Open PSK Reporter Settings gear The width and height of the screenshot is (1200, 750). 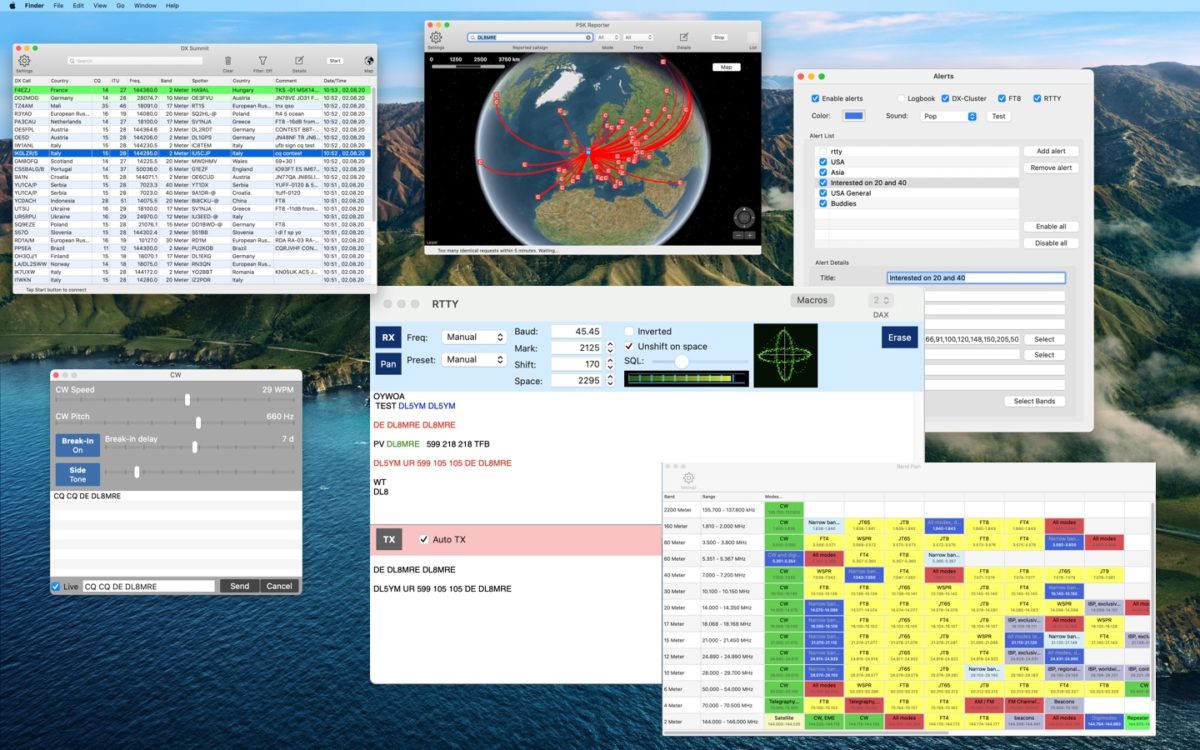coord(436,38)
